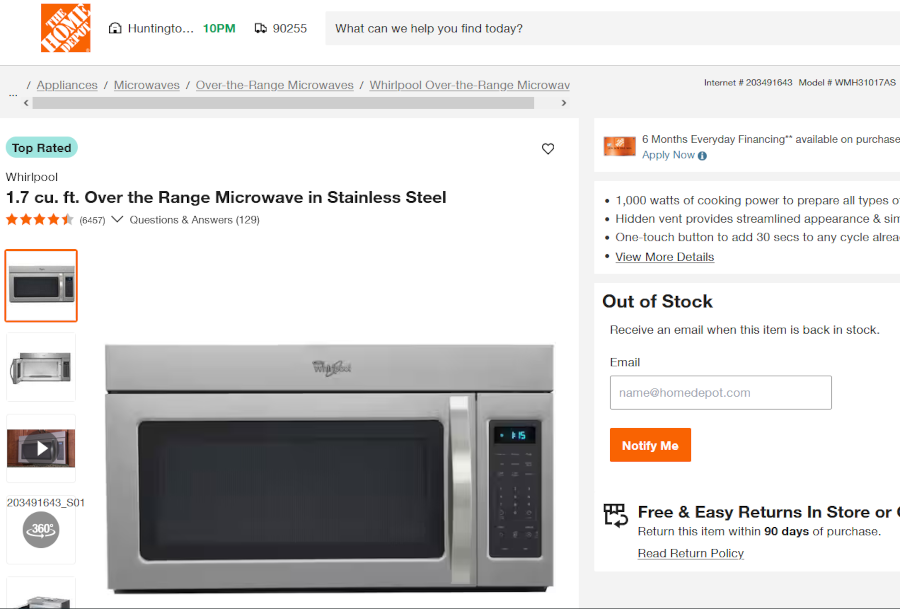Play the product video thumbnail
Viewport: 900px width, 609px height.
41,448
